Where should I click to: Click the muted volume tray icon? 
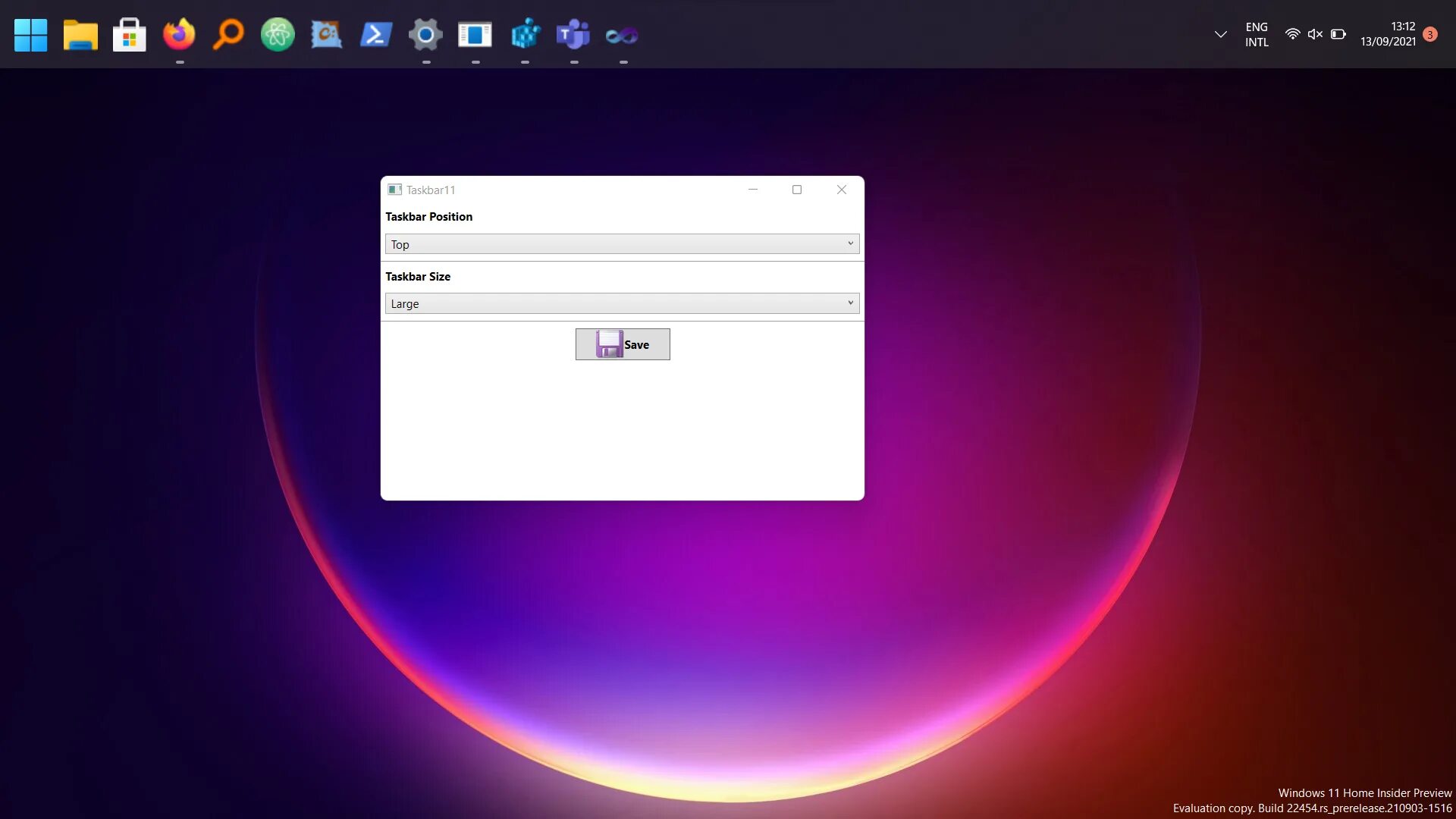click(x=1316, y=34)
